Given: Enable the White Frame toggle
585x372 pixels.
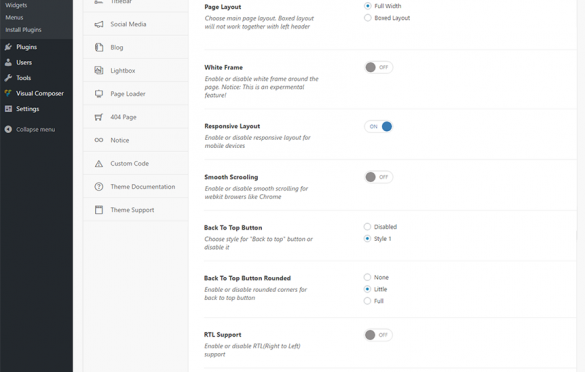Looking at the screenshot, I should (x=378, y=68).
